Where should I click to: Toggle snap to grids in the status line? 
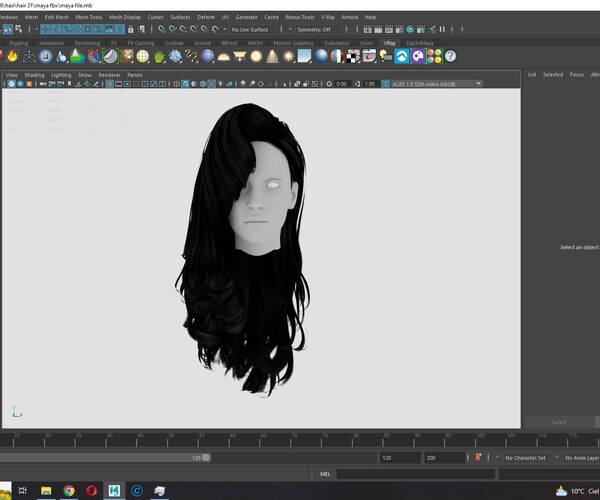[161, 29]
